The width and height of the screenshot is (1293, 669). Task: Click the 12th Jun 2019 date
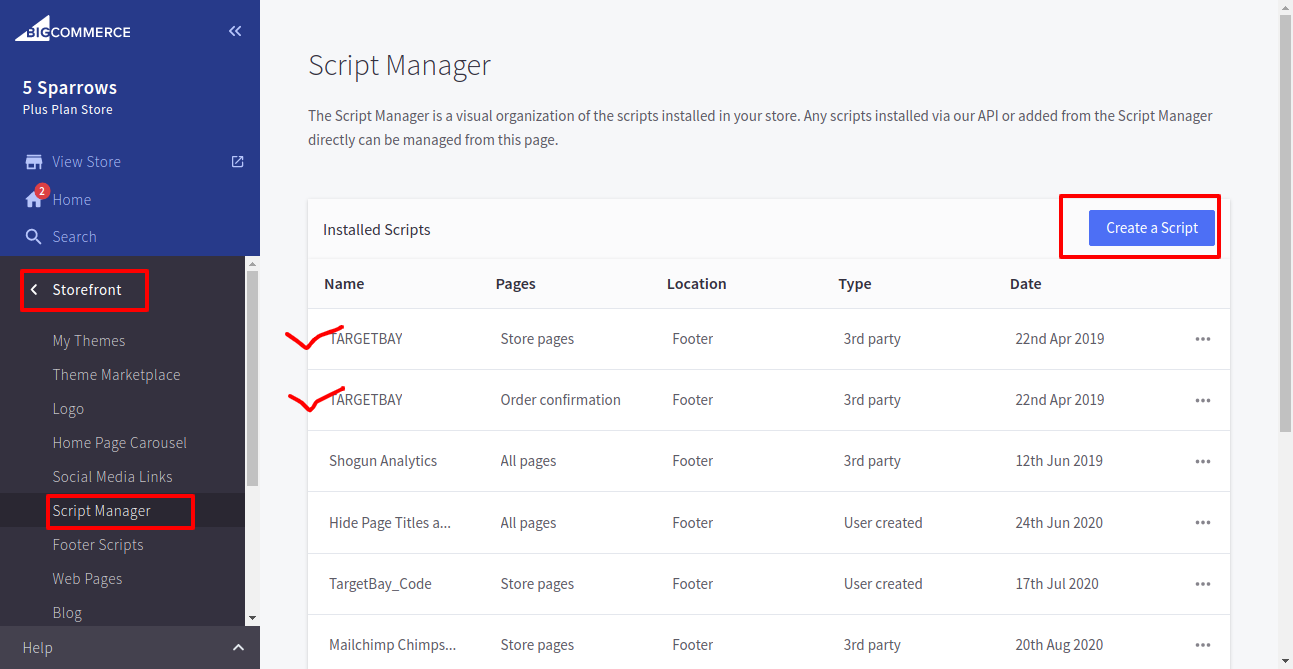1059,461
